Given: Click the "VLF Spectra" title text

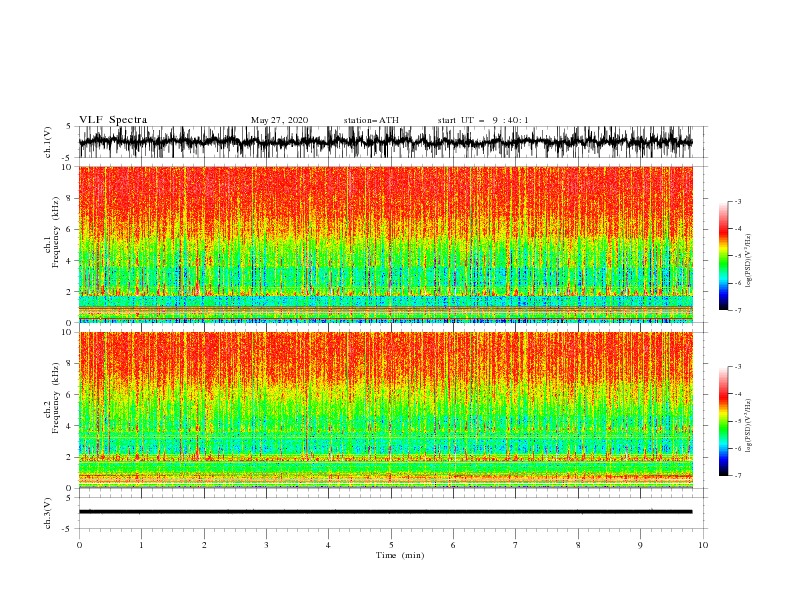Looking at the screenshot, I should pos(113,120).
